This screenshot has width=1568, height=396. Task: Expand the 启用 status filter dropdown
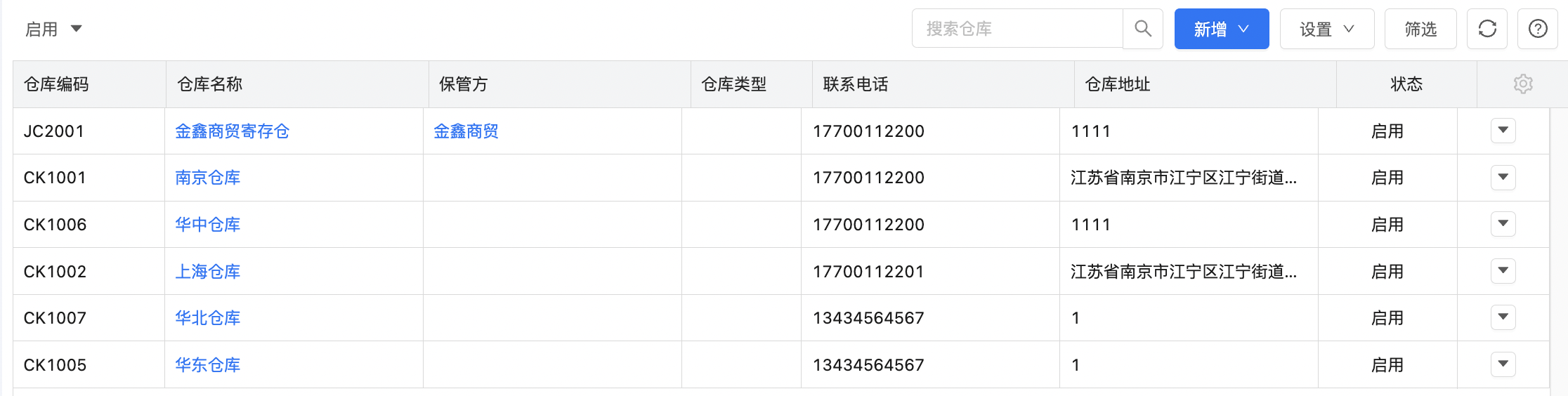point(54,29)
